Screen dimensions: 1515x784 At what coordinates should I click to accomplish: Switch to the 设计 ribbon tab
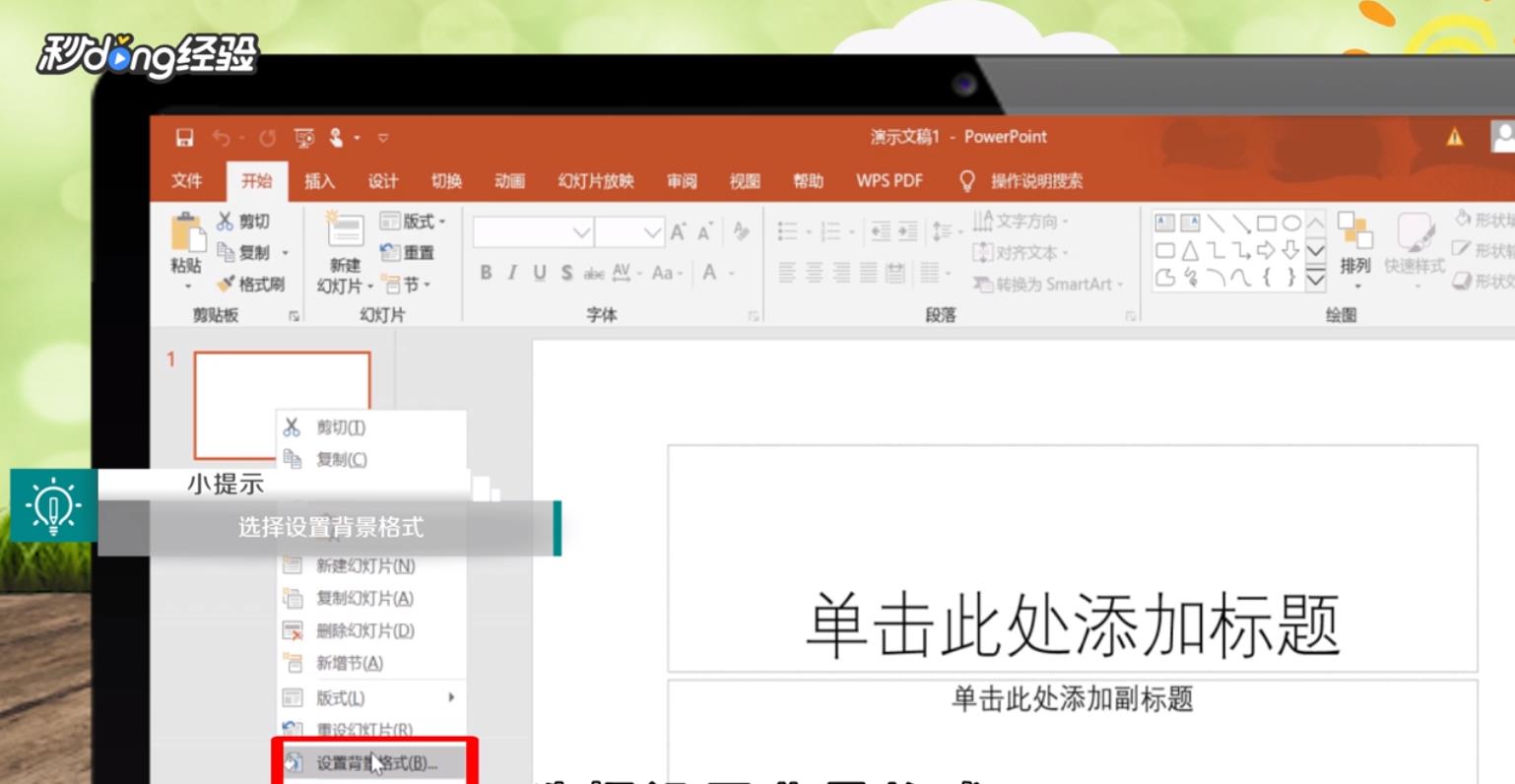click(x=381, y=180)
